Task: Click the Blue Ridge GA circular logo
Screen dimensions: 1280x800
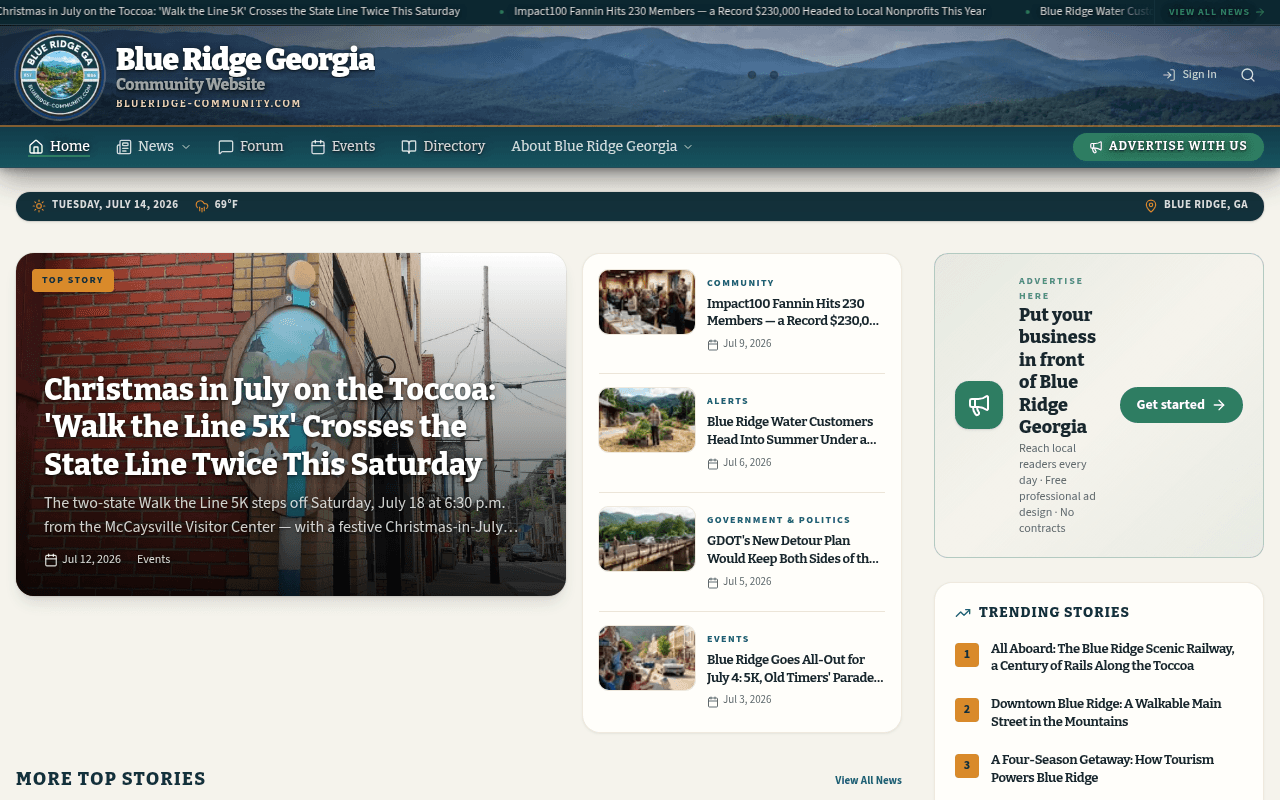Action: pos(60,75)
